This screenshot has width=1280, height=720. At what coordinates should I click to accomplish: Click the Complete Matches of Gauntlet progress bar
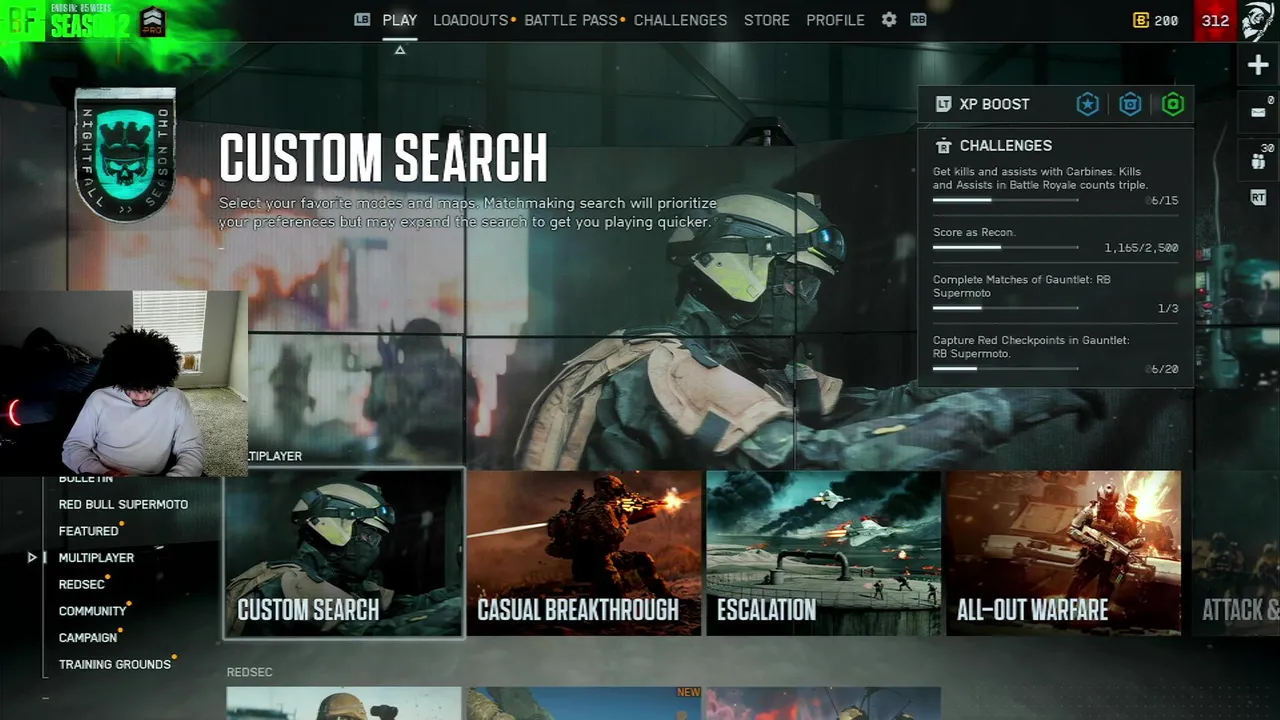(x=1006, y=308)
